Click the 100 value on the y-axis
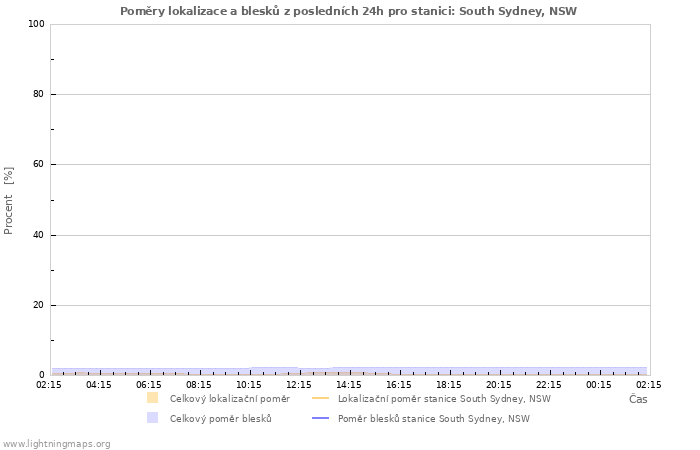Image resolution: width=700 pixels, height=450 pixels. tap(36, 24)
